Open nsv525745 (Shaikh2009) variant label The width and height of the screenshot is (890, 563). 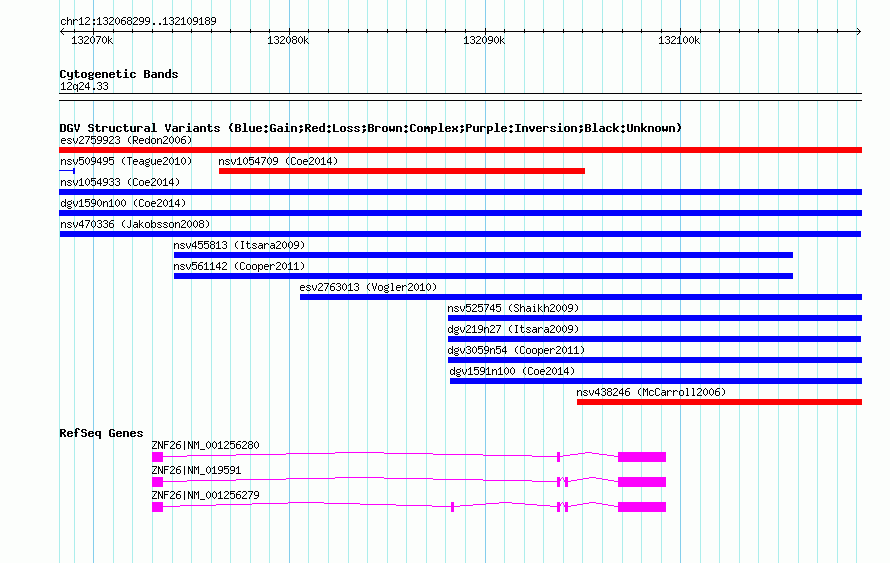pyautogui.click(x=513, y=308)
